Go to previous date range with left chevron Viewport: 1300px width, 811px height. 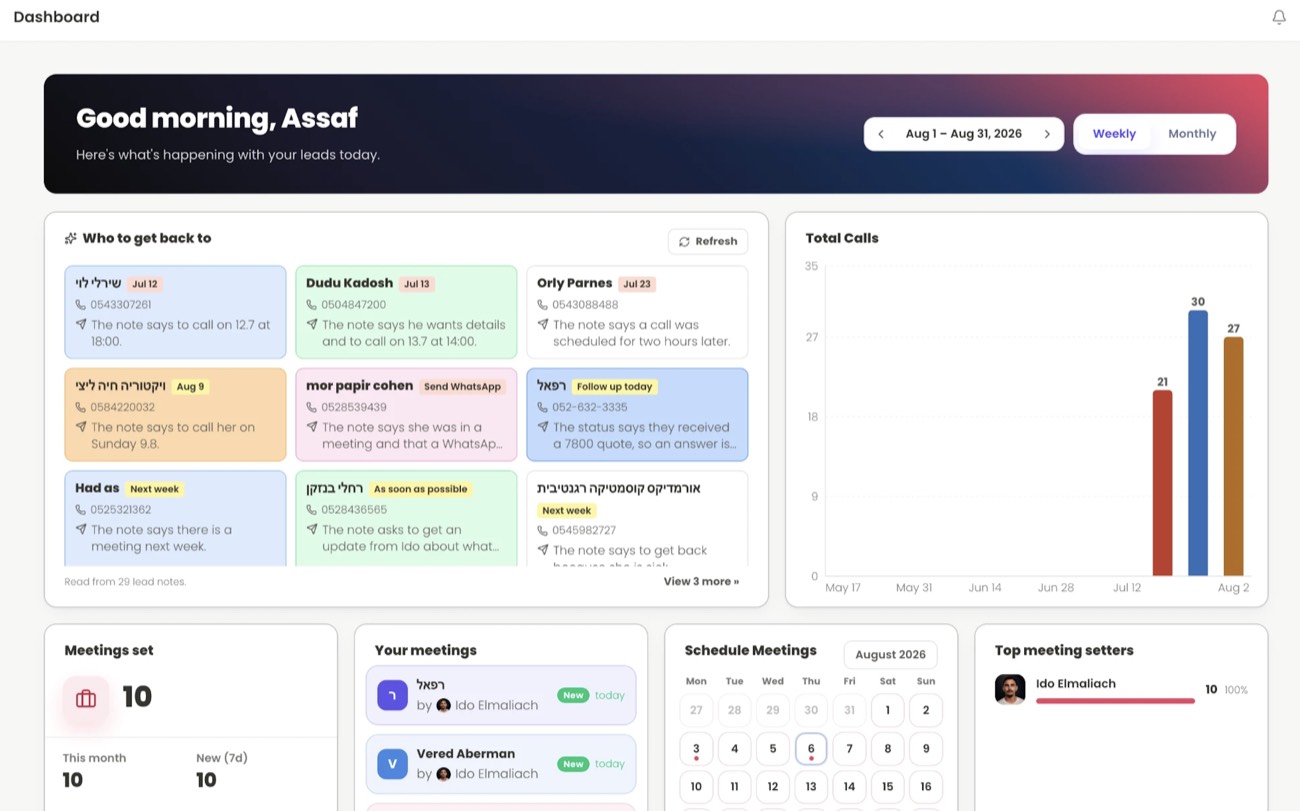pyautogui.click(x=881, y=134)
